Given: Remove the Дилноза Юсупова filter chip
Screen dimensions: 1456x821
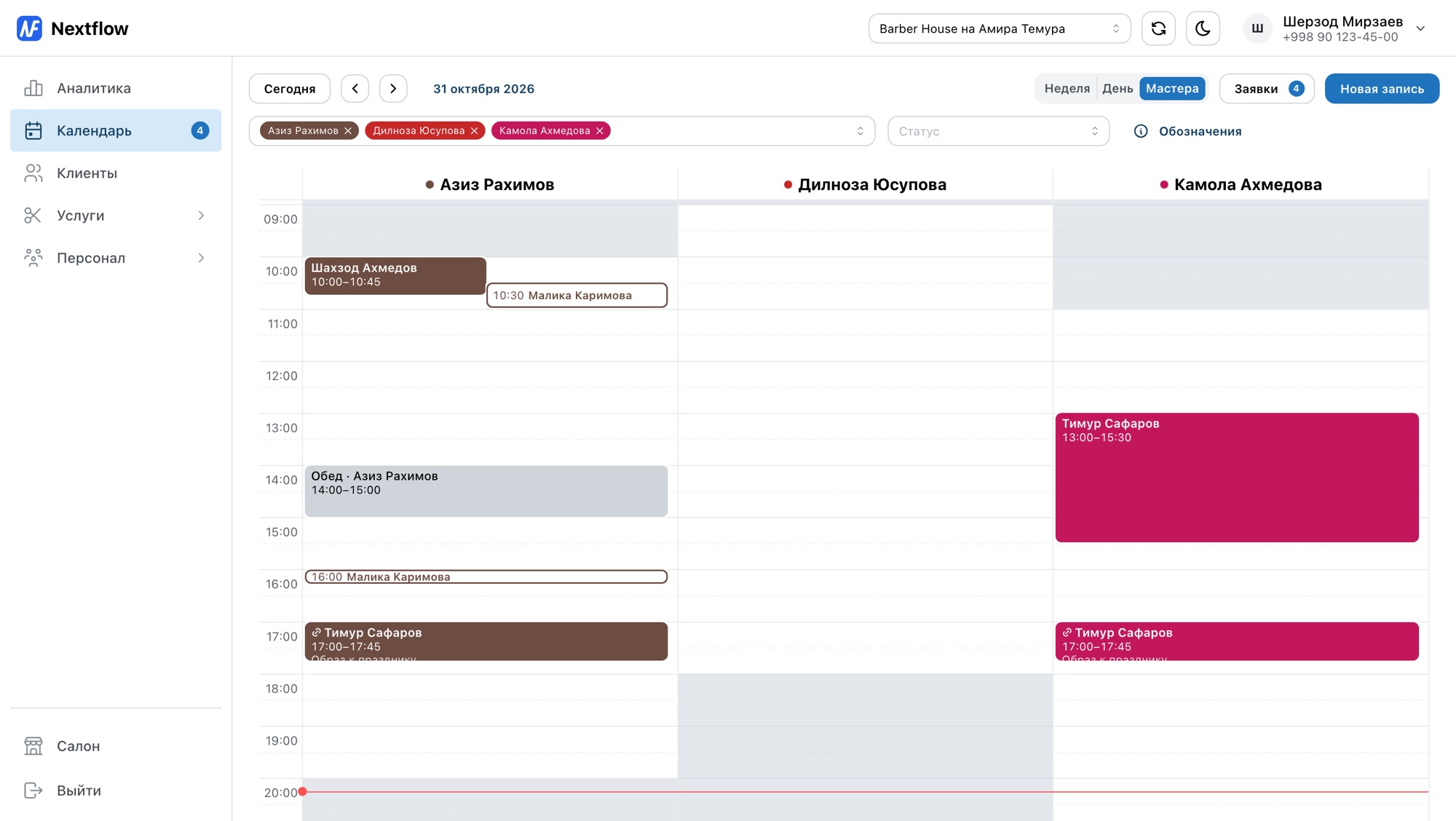Looking at the screenshot, I should click(474, 131).
